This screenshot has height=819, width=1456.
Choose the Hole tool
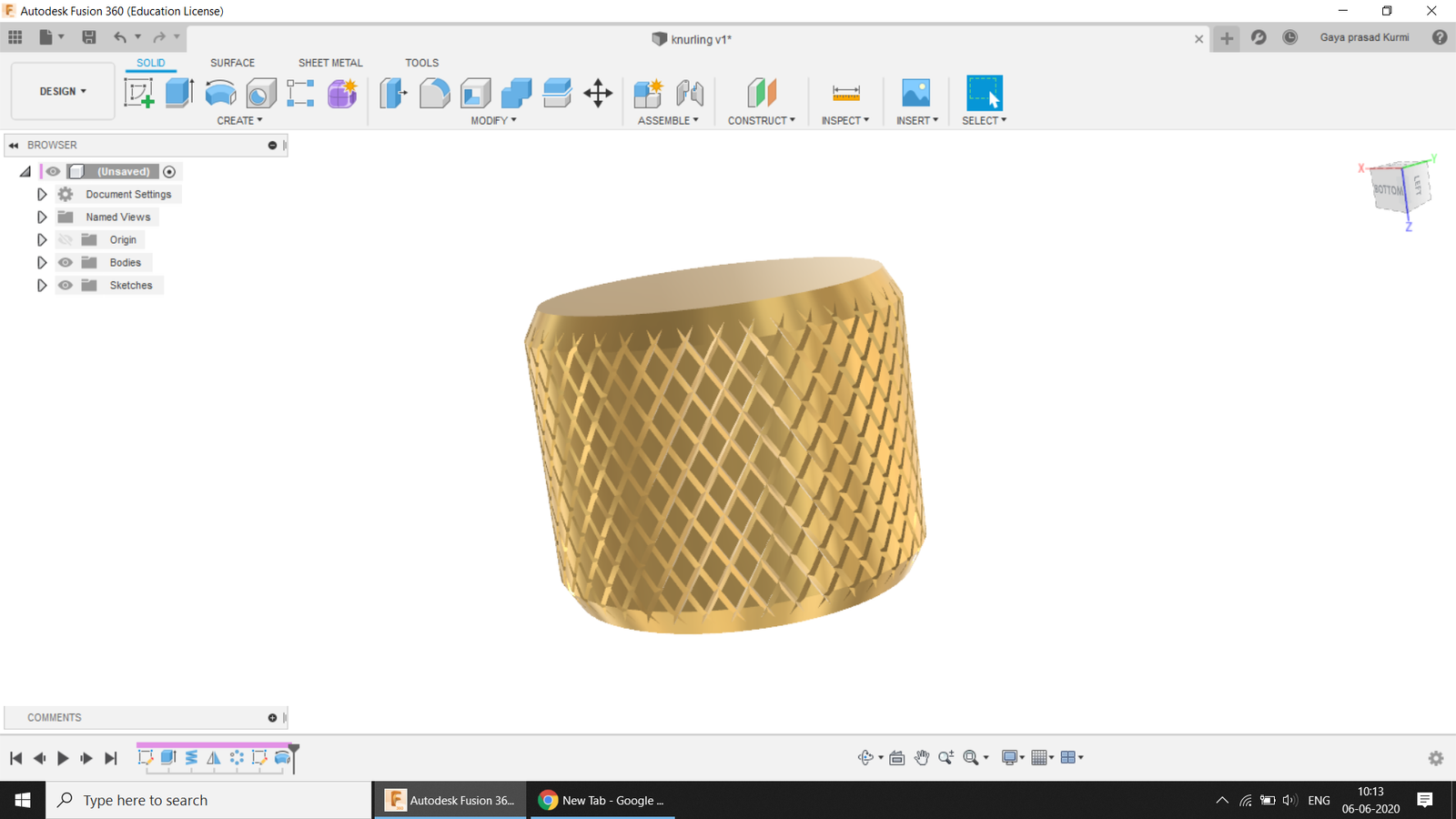(x=261, y=93)
